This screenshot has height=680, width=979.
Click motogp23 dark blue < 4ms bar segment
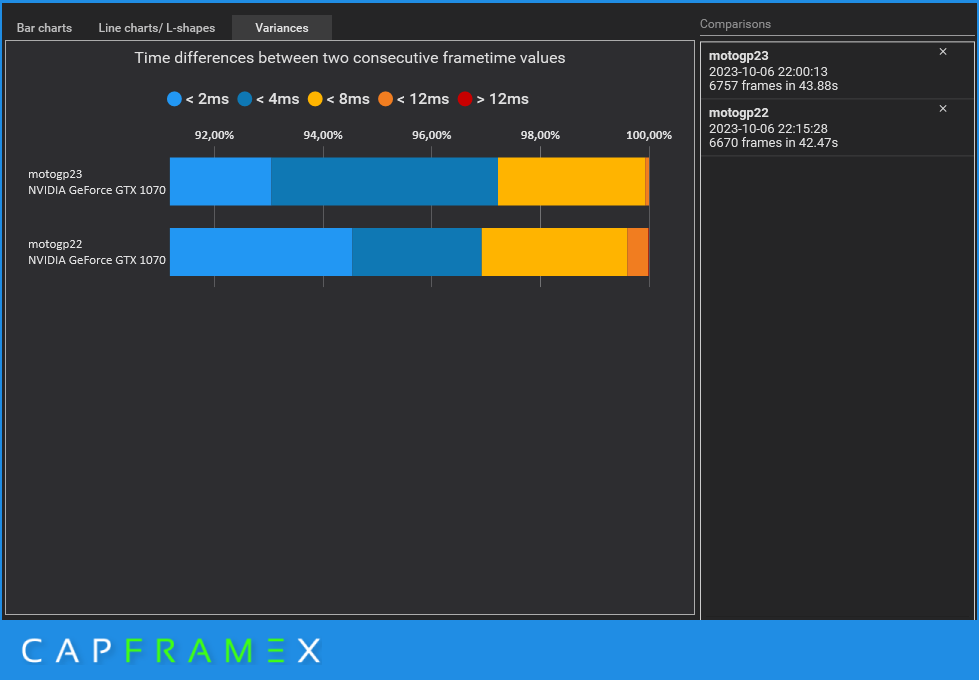(385, 181)
